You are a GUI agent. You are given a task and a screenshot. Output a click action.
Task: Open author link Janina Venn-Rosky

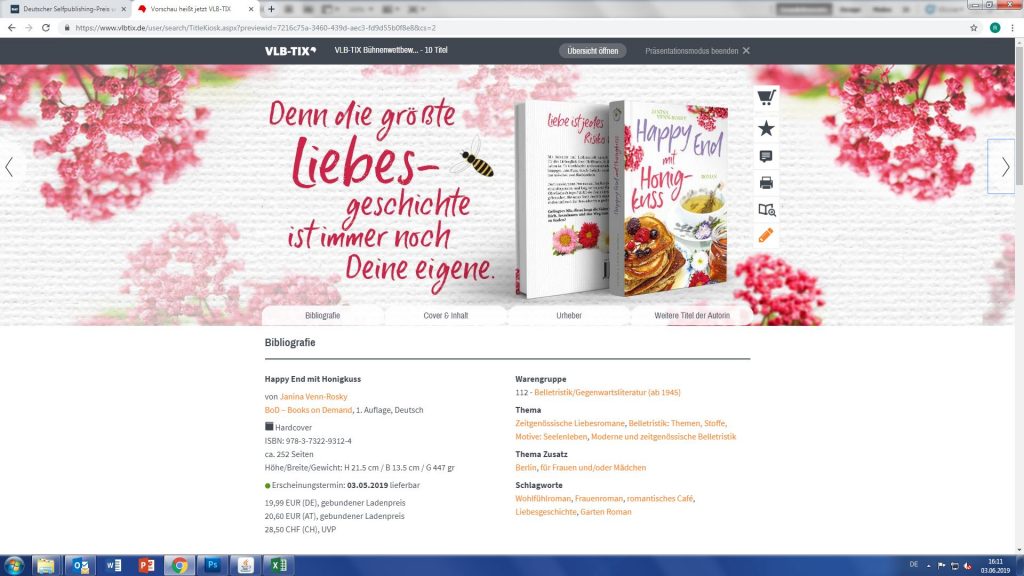coord(313,396)
